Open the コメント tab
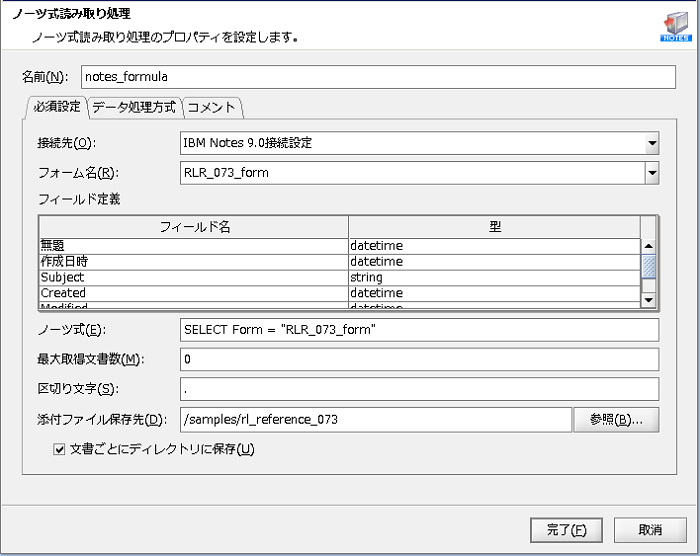This screenshot has height=556, width=700. point(212,108)
